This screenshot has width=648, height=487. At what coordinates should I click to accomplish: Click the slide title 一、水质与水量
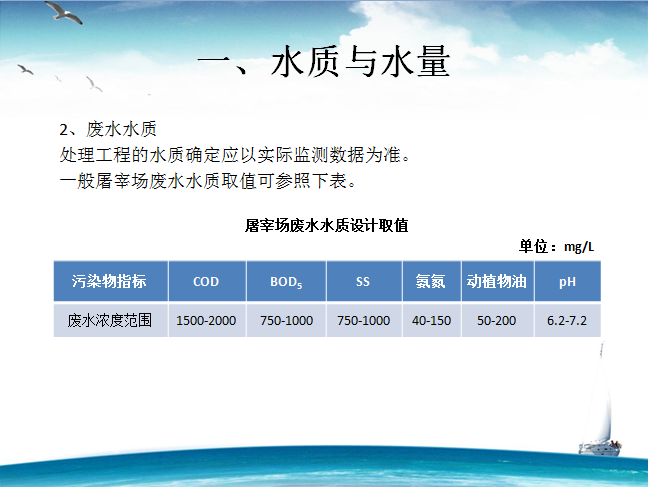tap(324, 61)
